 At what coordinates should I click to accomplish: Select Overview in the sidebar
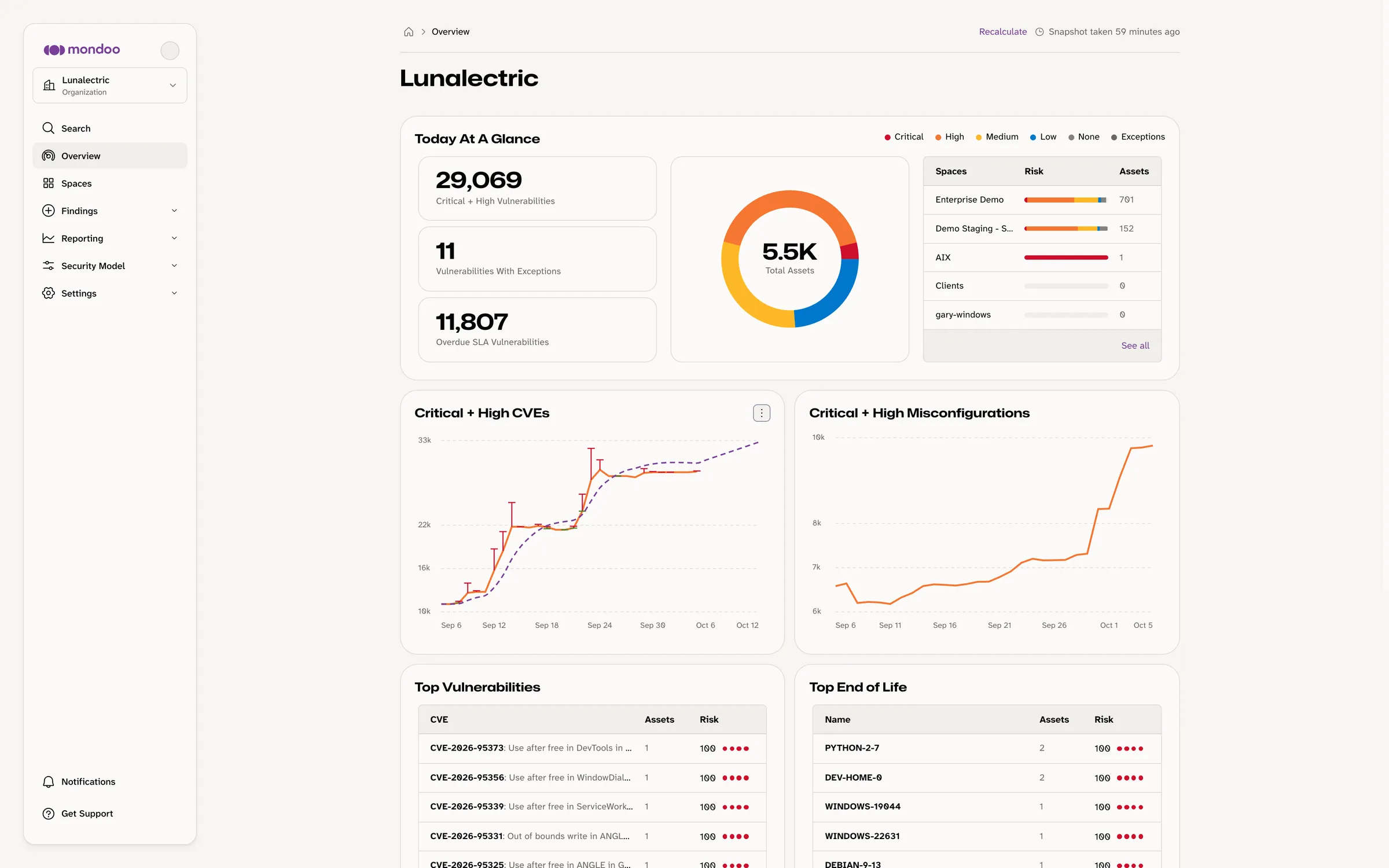pyautogui.click(x=110, y=156)
